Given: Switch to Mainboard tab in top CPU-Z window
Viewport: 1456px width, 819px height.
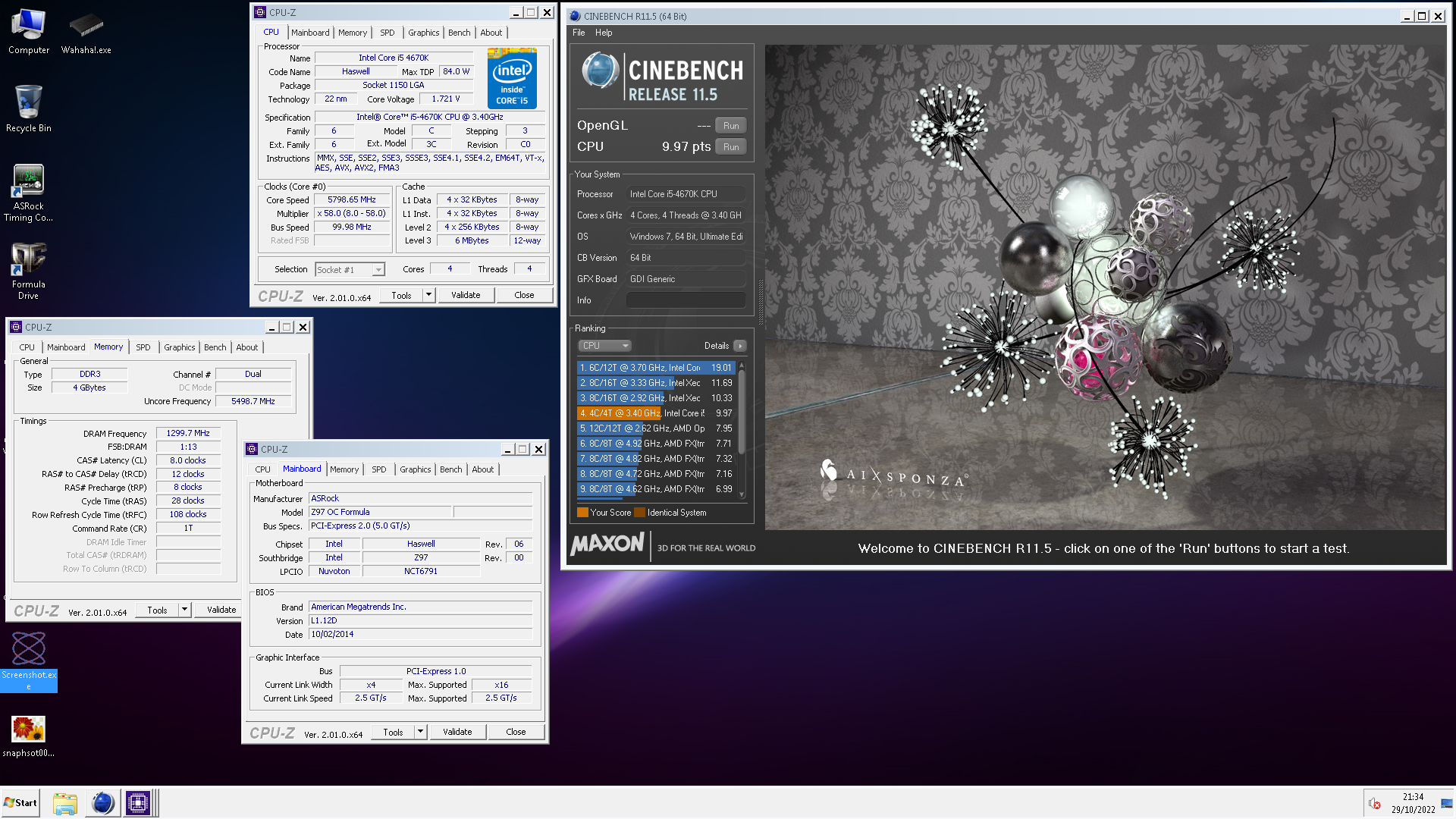Looking at the screenshot, I should point(310,33).
